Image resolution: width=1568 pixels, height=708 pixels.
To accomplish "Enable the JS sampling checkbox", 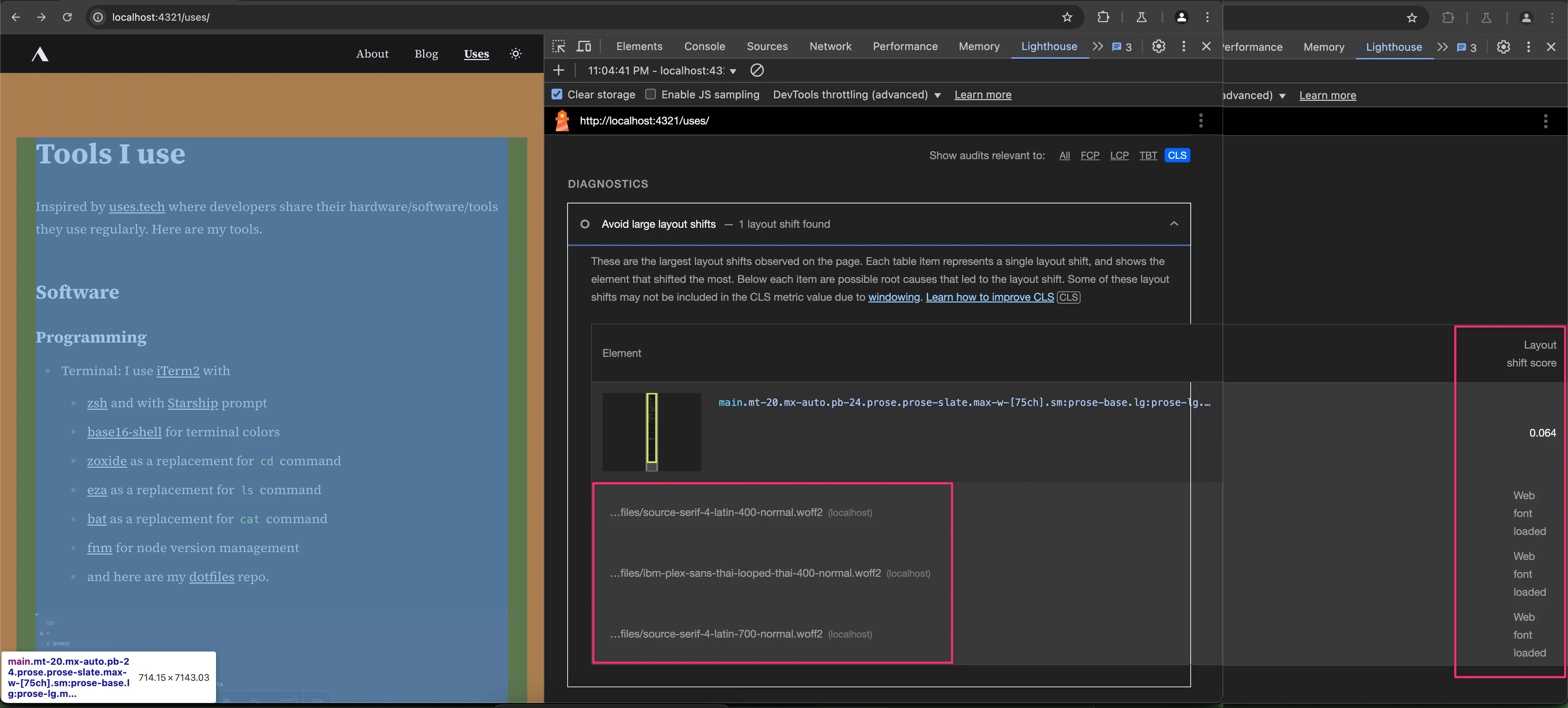I will click(651, 94).
